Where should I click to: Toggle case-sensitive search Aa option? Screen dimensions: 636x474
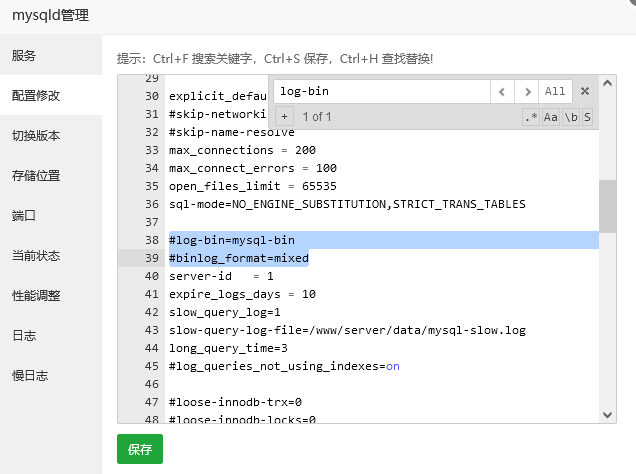[x=550, y=117]
